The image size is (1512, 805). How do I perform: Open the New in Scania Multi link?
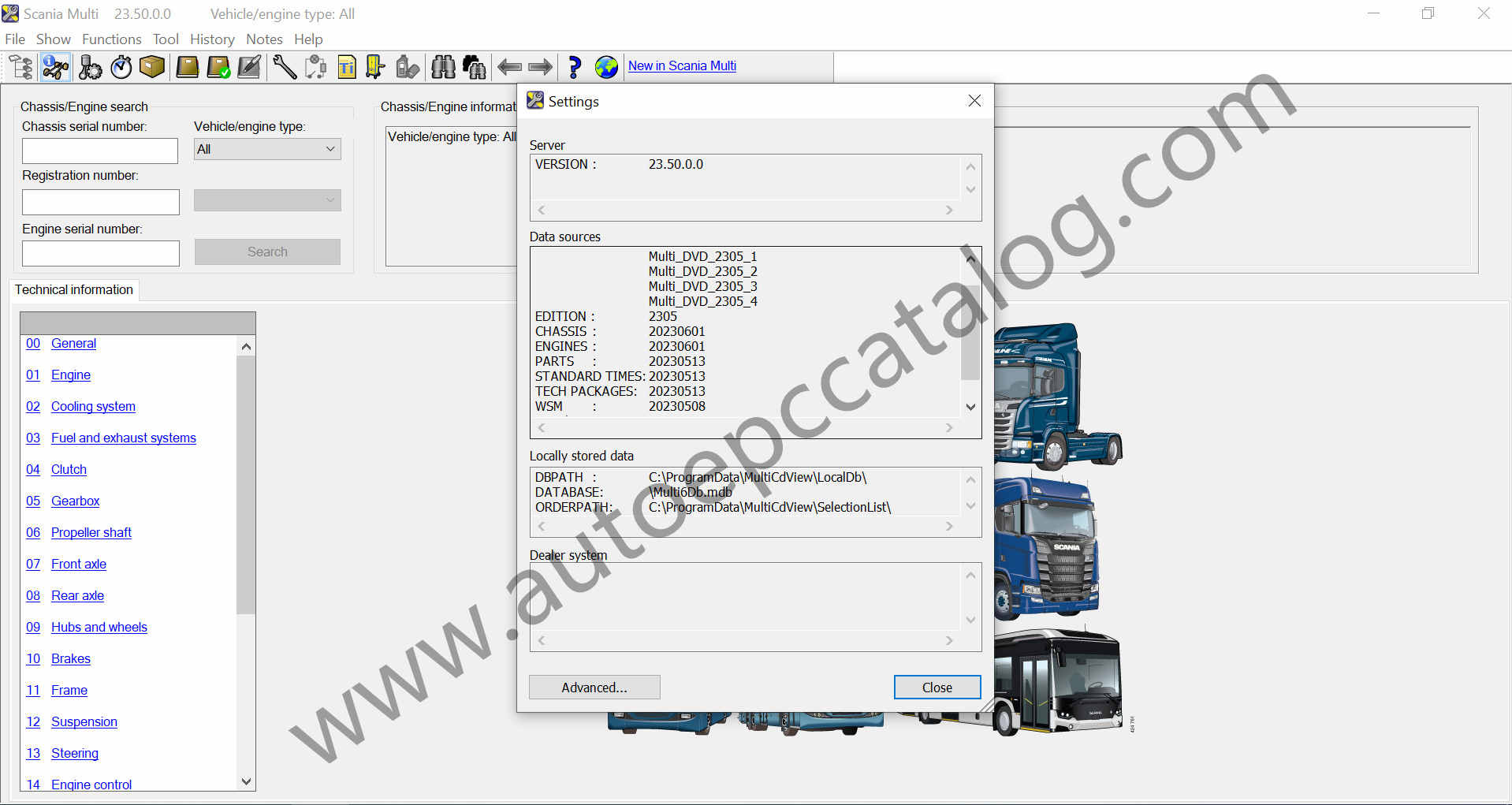coord(682,65)
